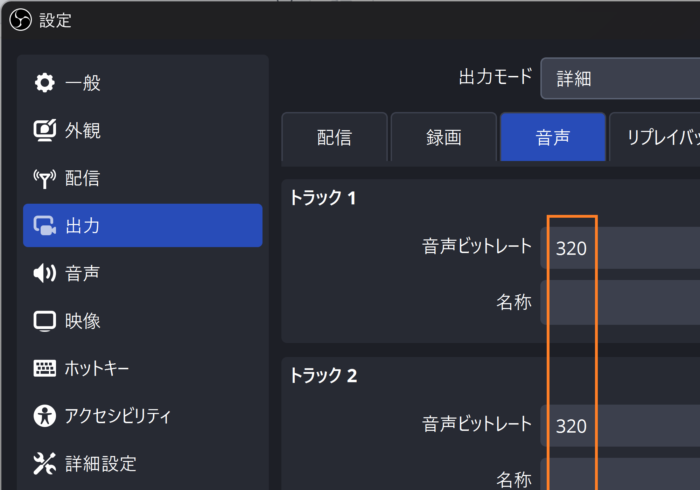This screenshot has width=700, height=490.
Task: Select the 音声 output tab
Action: pyautogui.click(x=553, y=137)
